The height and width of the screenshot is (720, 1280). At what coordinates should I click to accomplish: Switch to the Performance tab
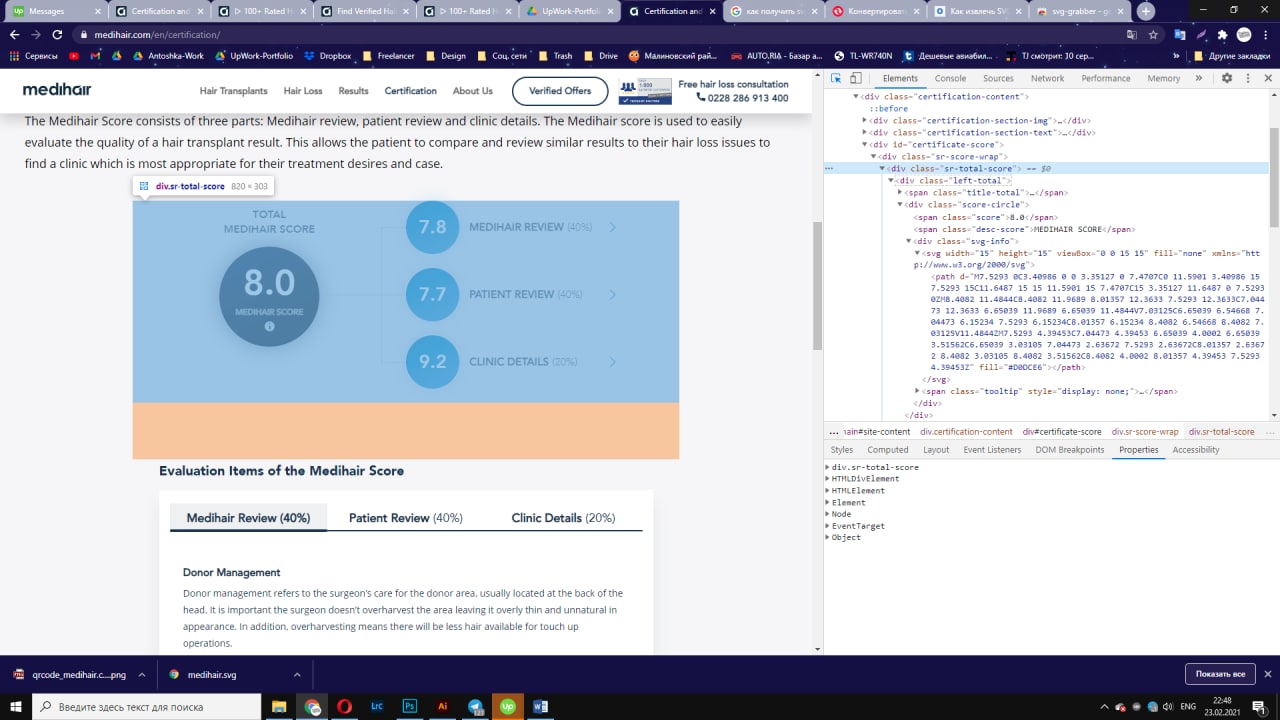tap(1105, 78)
